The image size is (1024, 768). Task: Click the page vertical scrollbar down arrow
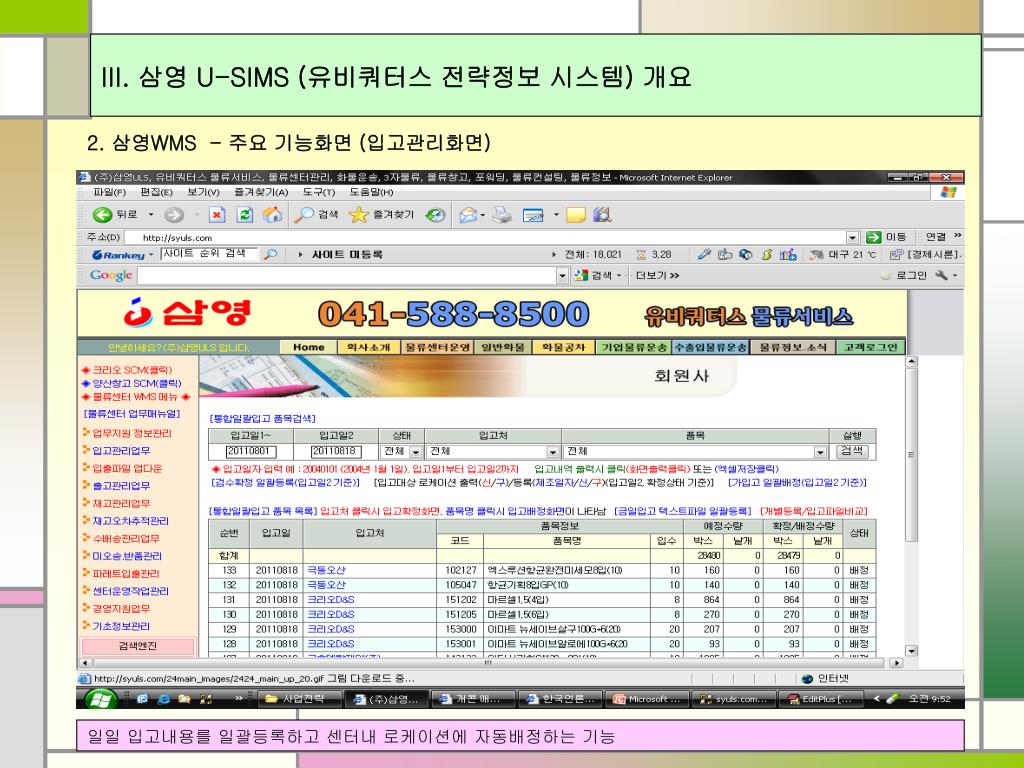tap(912, 650)
